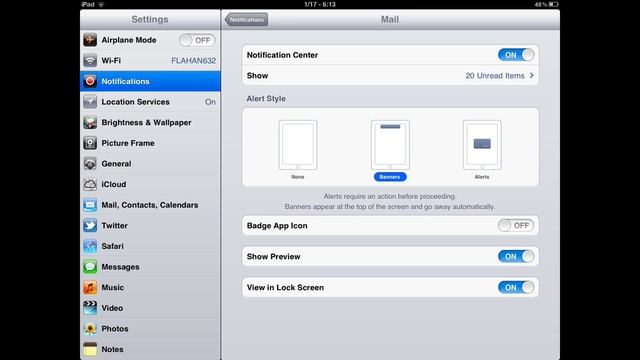Enable Badge App Icon switch
This screenshot has width=640, height=360.
[x=516, y=225]
